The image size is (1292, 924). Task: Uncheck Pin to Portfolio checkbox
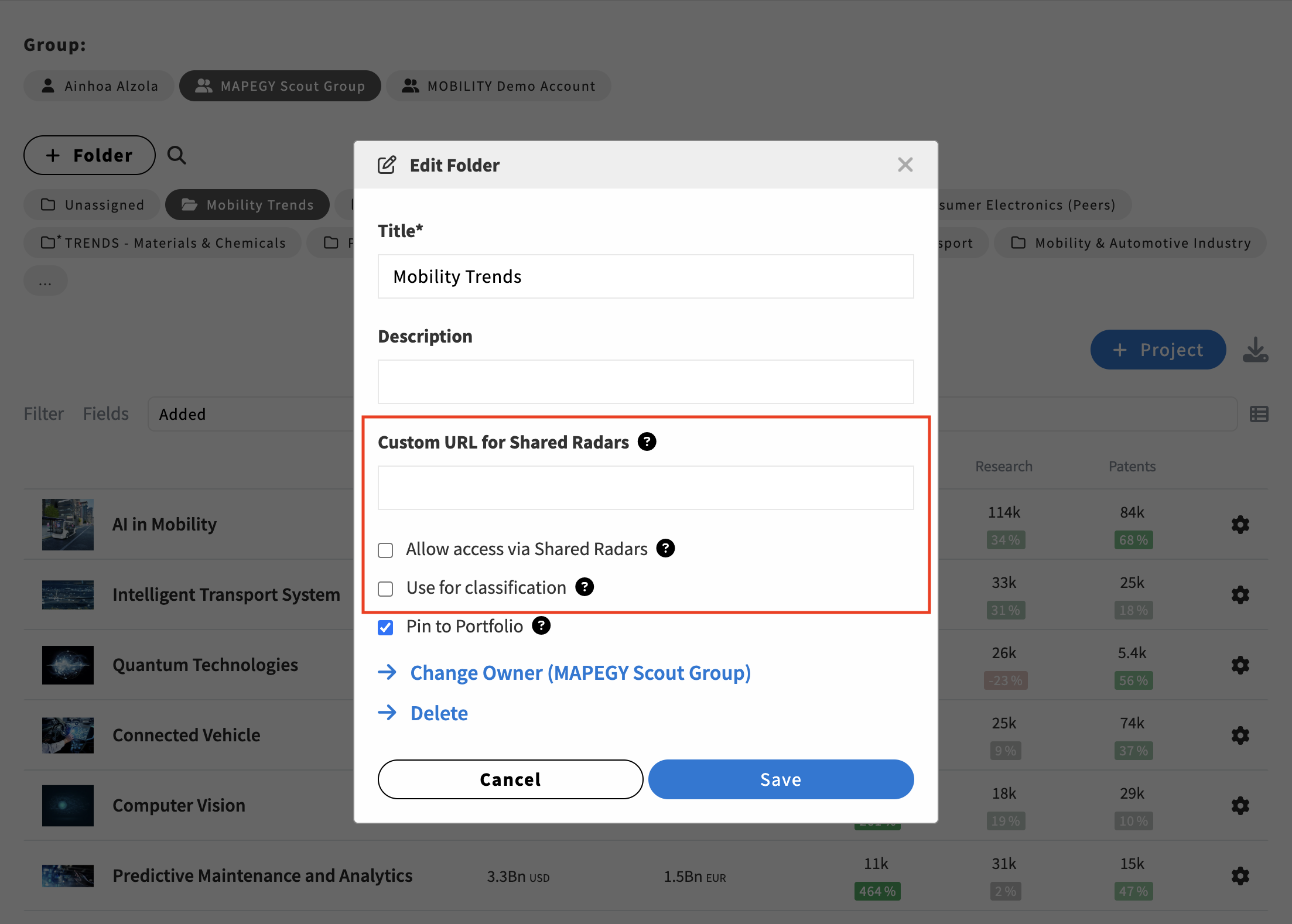click(385, 627)
